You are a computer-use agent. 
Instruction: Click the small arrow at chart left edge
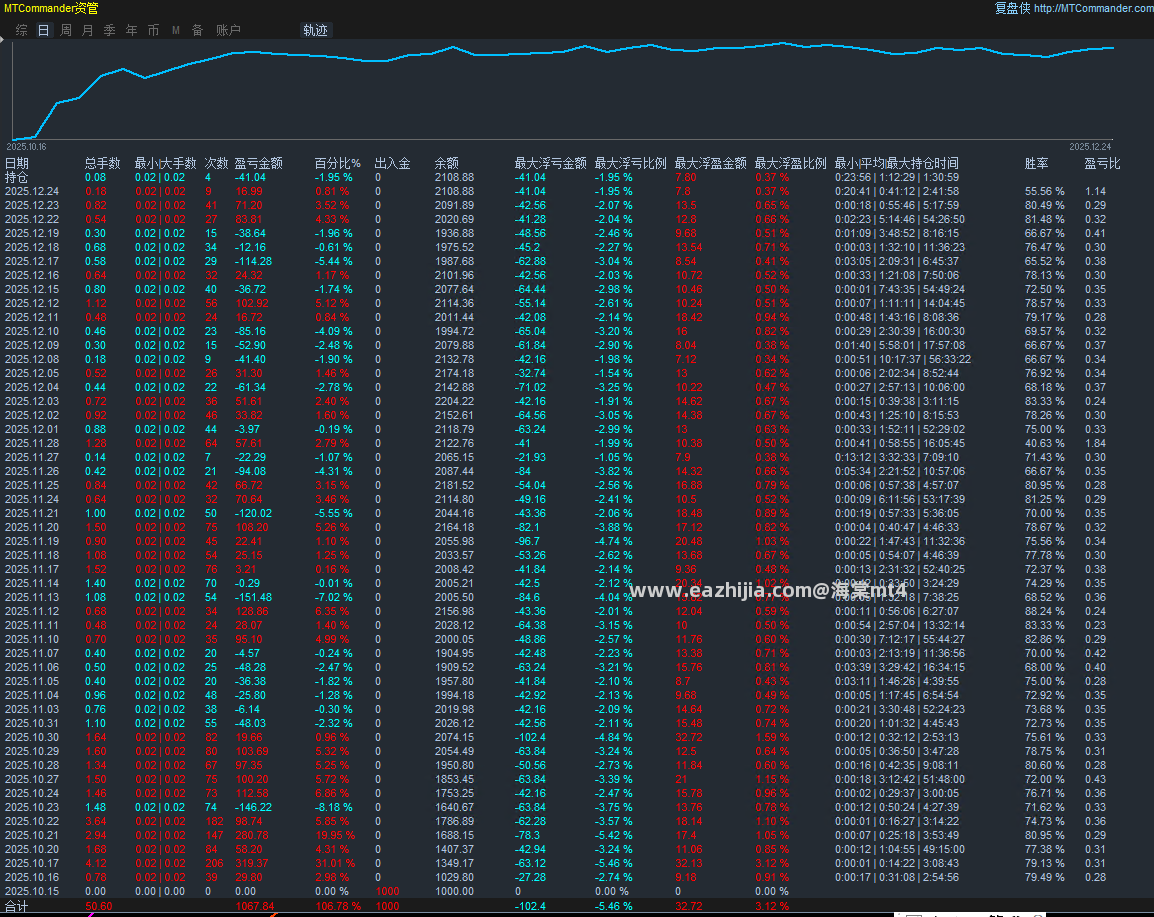[2, 40]
